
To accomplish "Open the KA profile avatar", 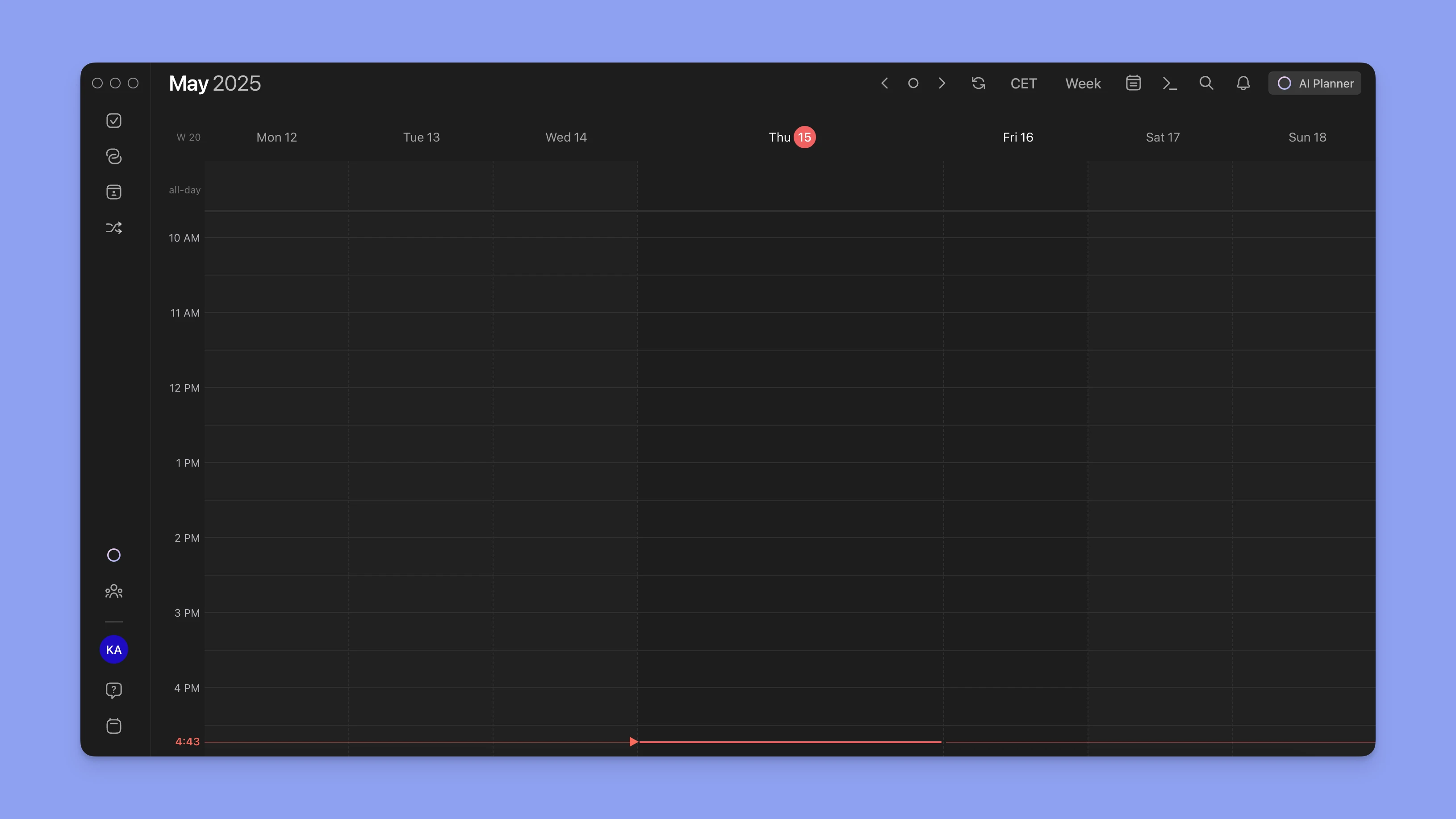I will 113,649.
